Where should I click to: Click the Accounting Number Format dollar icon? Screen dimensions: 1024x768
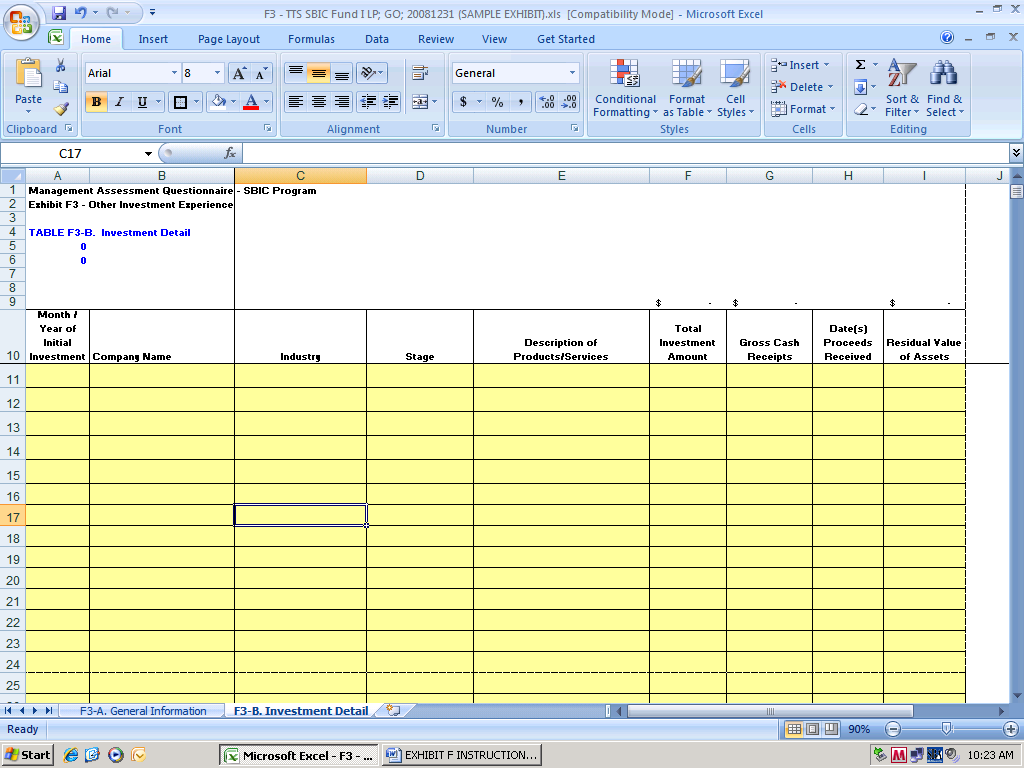coord(463,102)
